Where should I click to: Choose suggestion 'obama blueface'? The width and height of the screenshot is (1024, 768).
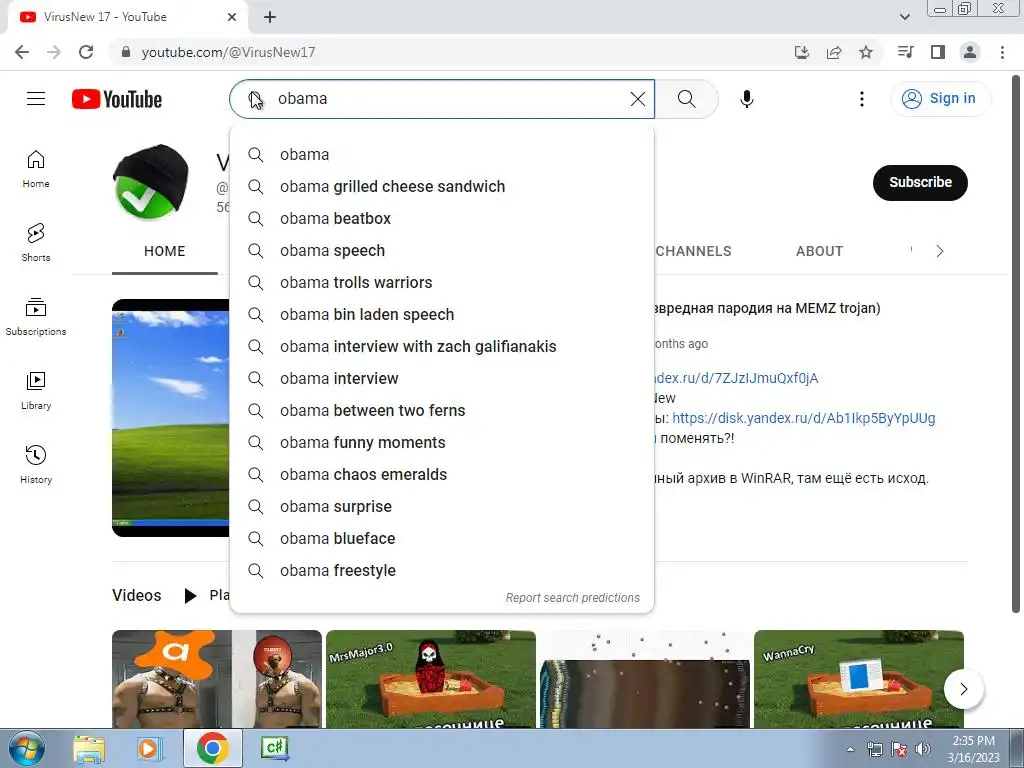click(x=442, y=539)
